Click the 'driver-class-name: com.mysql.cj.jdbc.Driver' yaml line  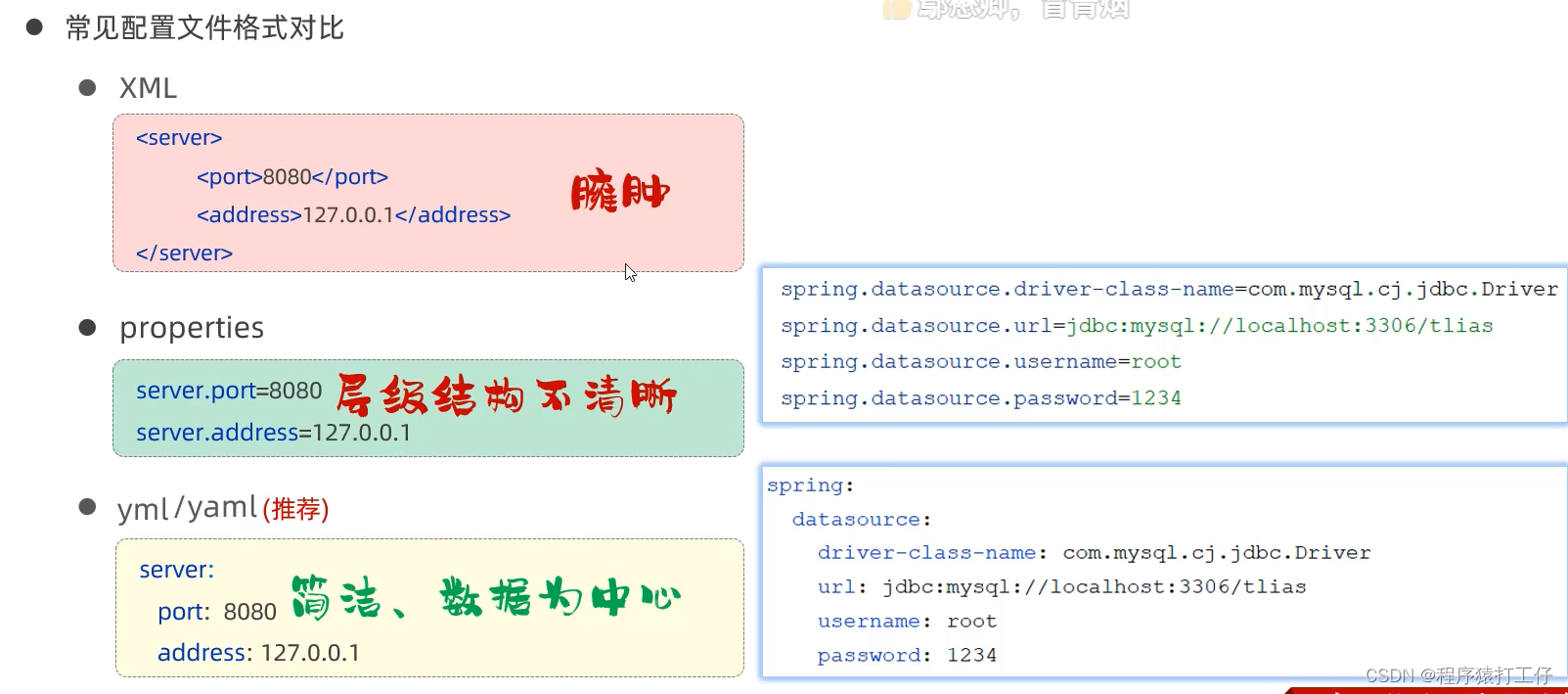tap(1095, 553)
